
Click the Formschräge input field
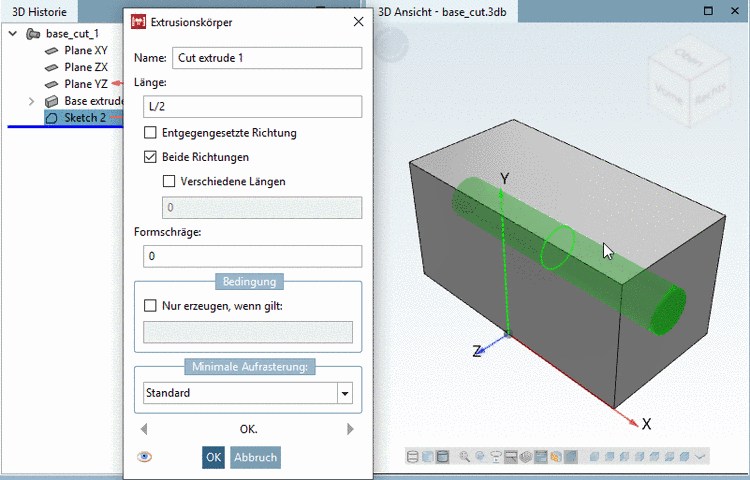(x=253, y=256)
